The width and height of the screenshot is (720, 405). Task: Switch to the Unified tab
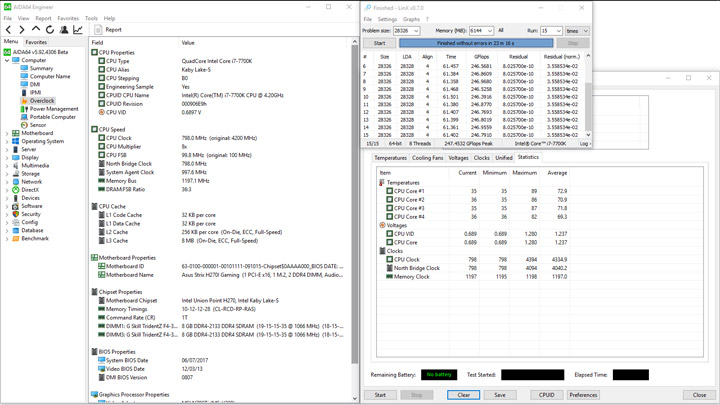[504, 158]
